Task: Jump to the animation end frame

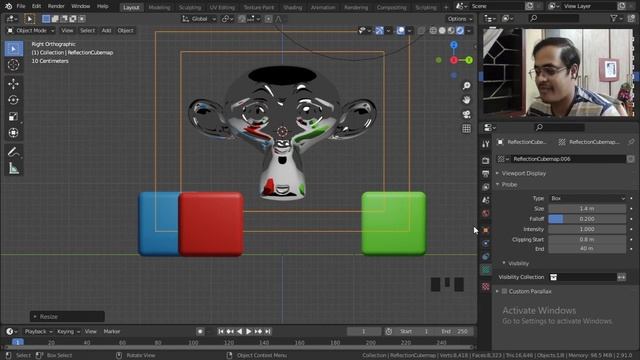Action: (x=268, y=331)
